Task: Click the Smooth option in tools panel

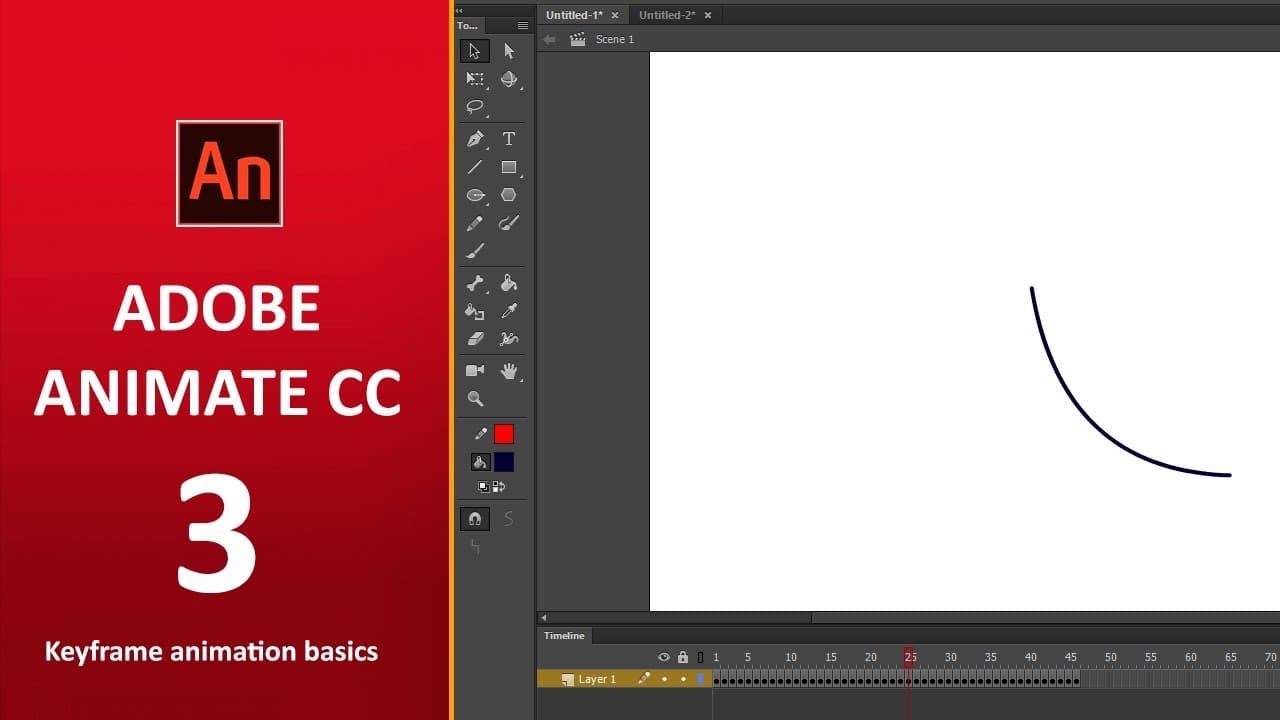Action: tap(509, 518)
